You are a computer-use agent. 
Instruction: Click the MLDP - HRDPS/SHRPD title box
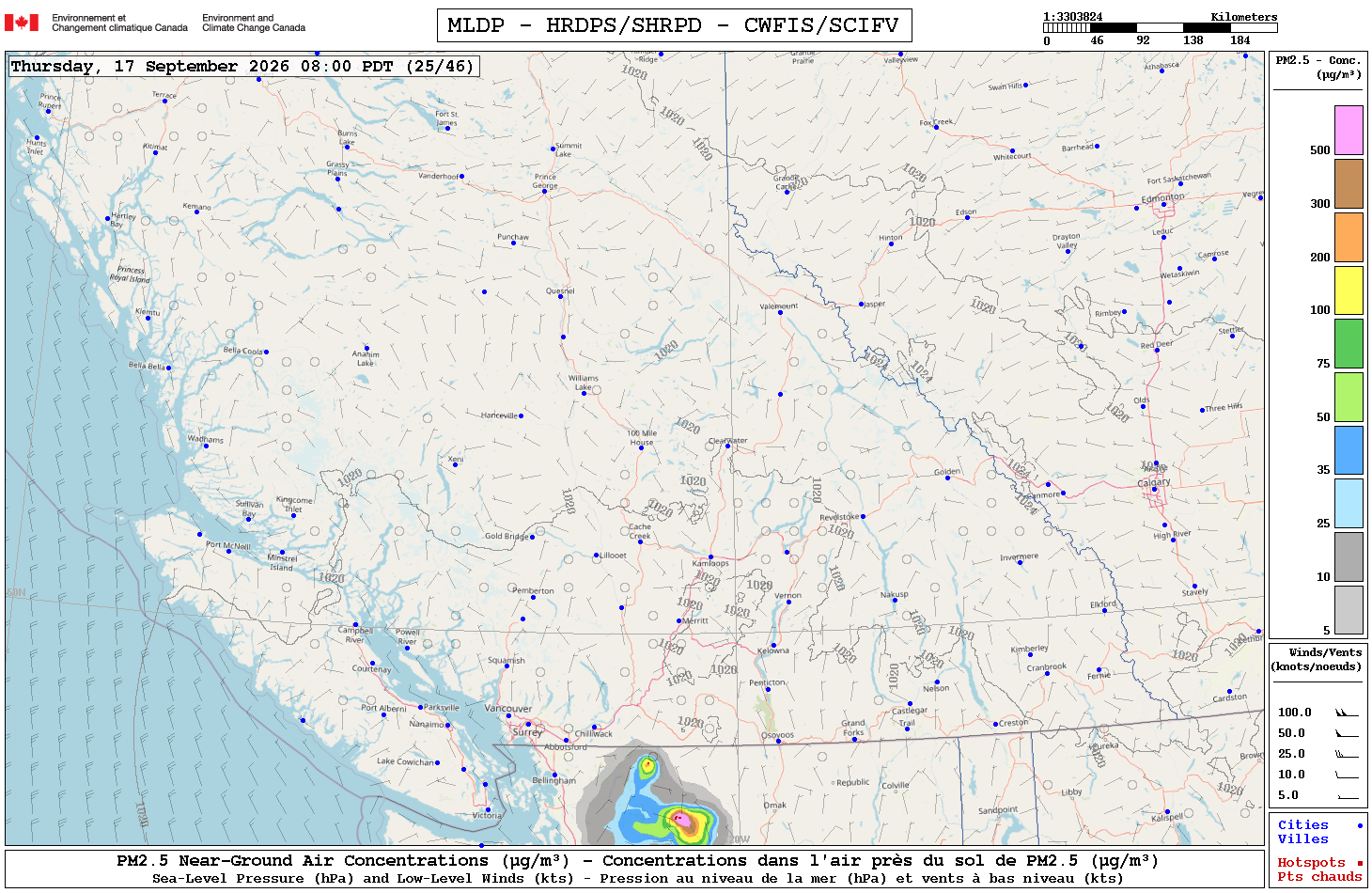click(x=674, y=25)
